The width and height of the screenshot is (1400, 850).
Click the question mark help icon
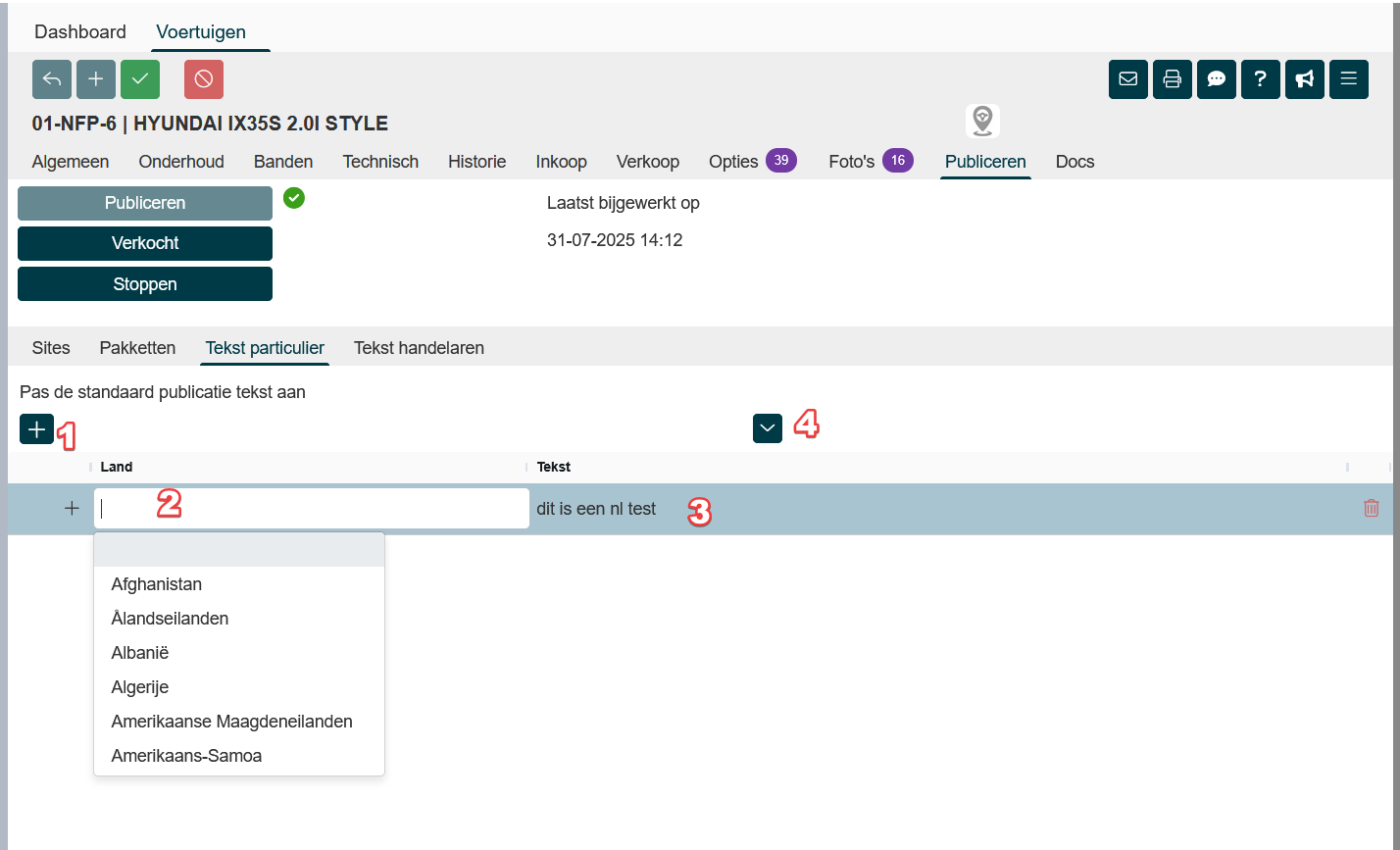tap(1261, 79)
